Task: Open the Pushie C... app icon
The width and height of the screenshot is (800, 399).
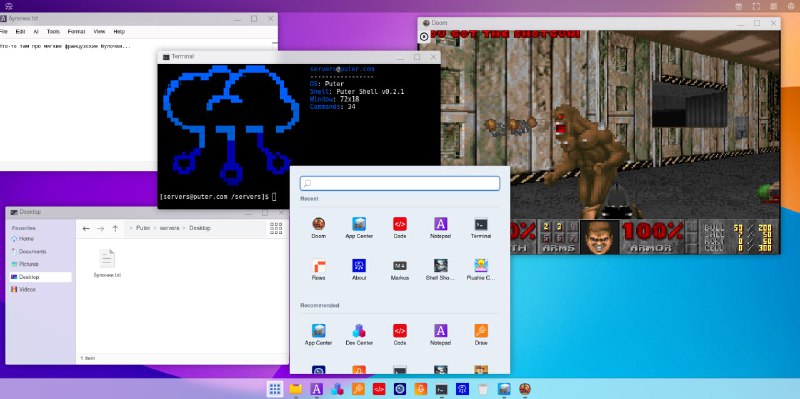Action: pos(481,269)
